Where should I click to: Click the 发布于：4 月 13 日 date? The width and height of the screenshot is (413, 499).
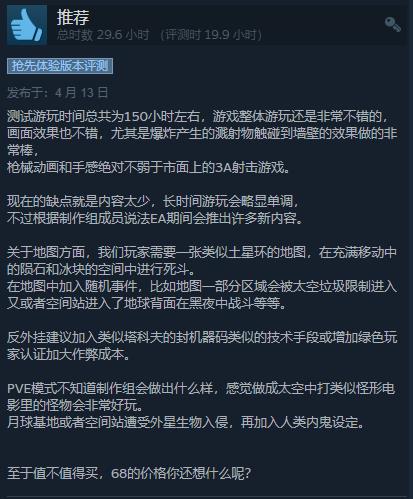58,92
